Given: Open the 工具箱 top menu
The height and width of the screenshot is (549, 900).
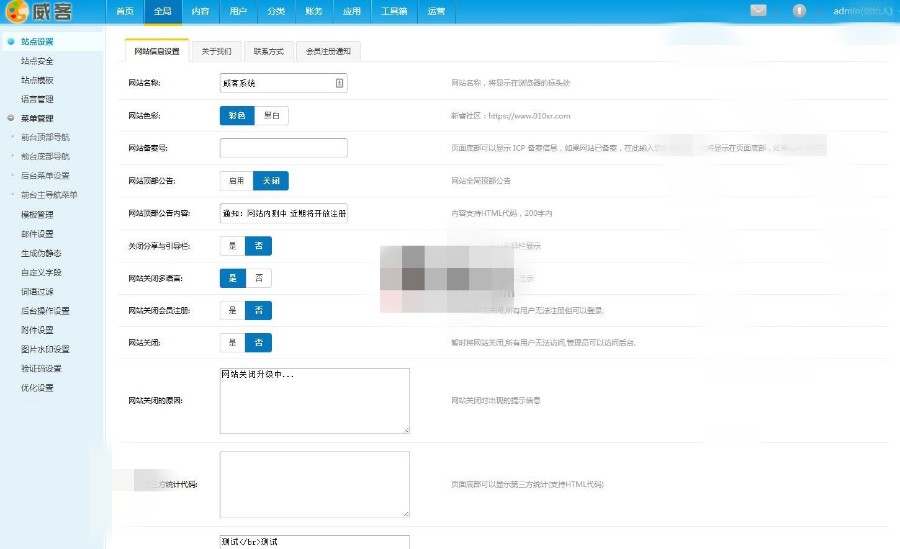Looking at the screenshot, I should [x=394, y=11].
